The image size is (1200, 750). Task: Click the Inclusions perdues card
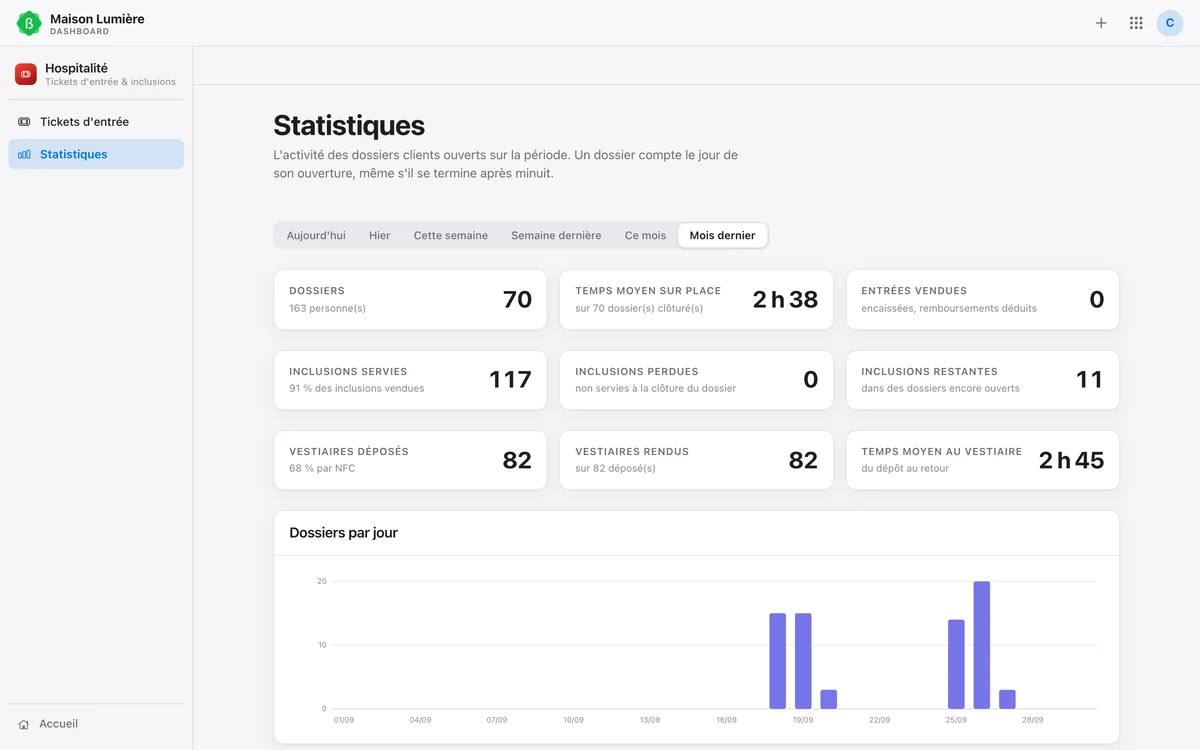(x=696, y=380)
